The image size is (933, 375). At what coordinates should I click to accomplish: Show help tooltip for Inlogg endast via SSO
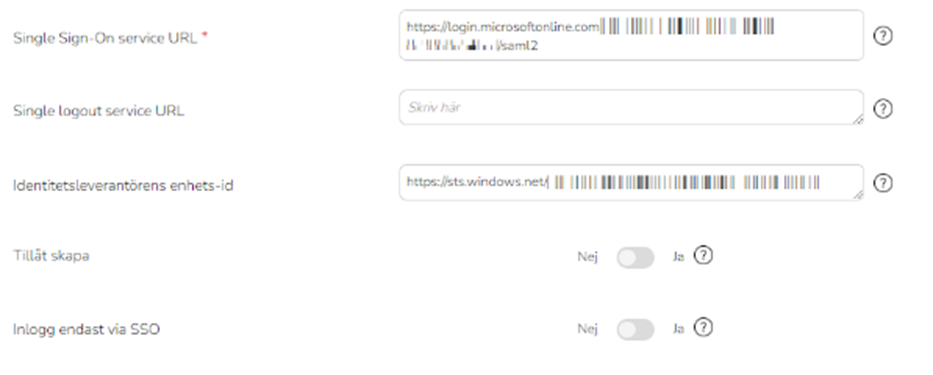[x=703, y=327]
